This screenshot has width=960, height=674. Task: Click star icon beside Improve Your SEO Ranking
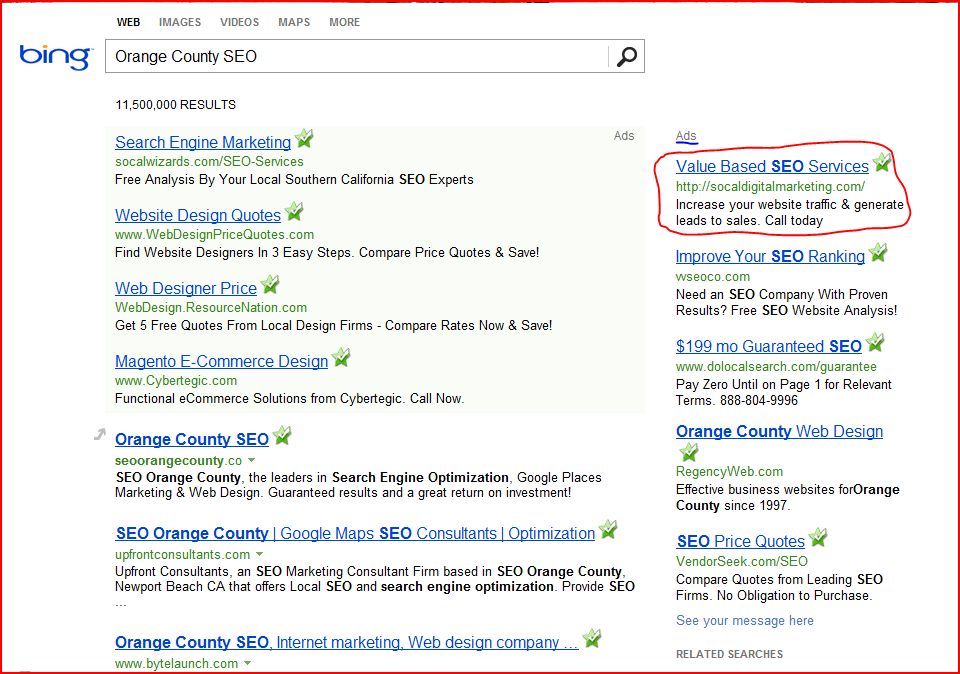(x=878, y=253)
